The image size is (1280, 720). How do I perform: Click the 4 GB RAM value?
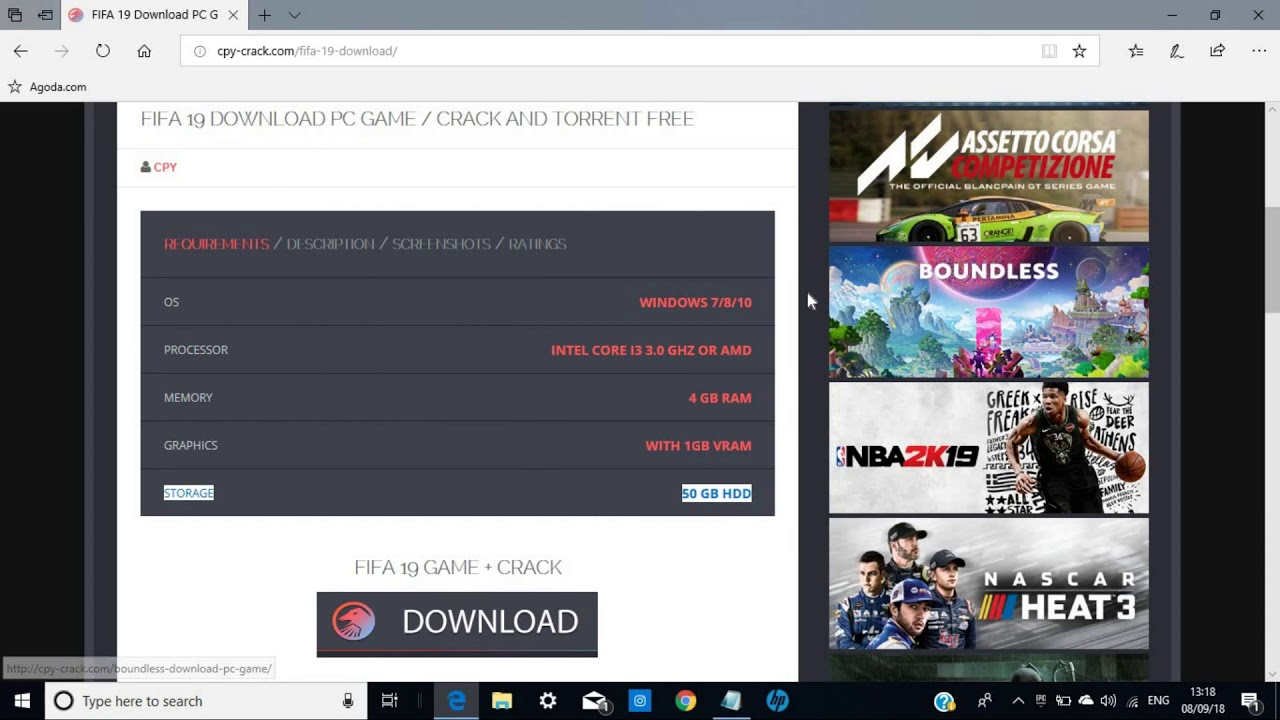pyautogui.click(x=720, y=398)
